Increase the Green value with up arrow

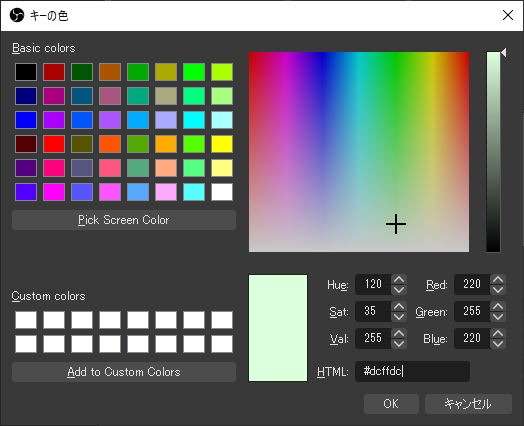click(498, 306)
